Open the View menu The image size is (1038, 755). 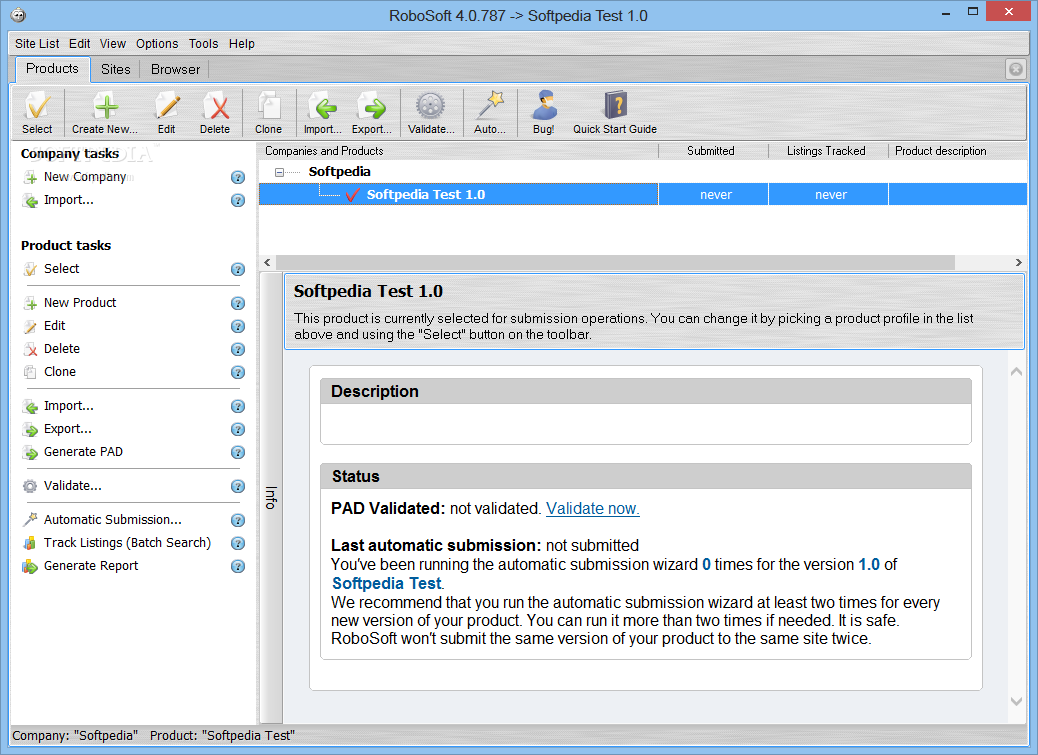(113, 44)
